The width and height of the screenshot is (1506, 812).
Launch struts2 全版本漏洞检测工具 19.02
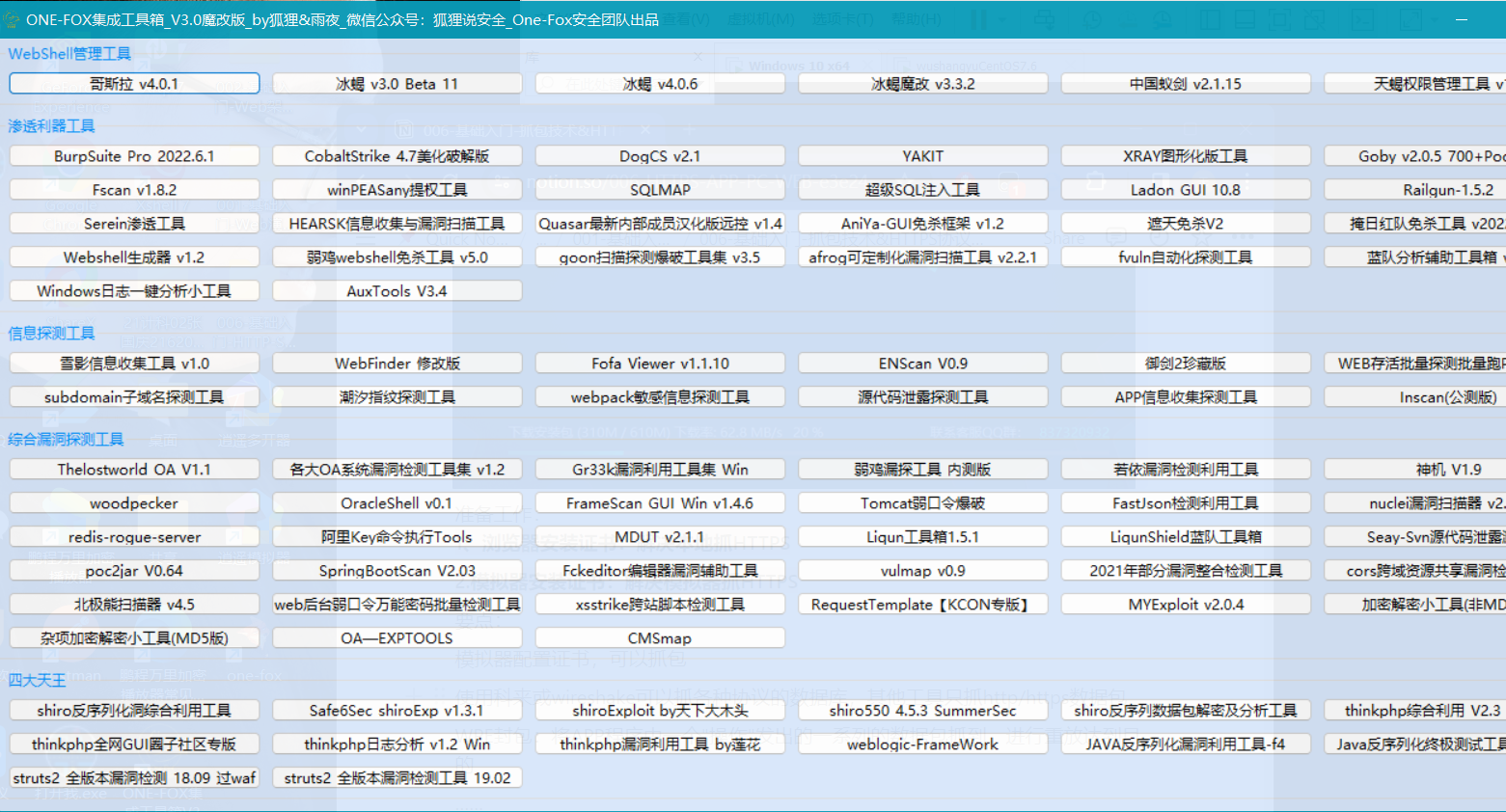coord(397,778)
